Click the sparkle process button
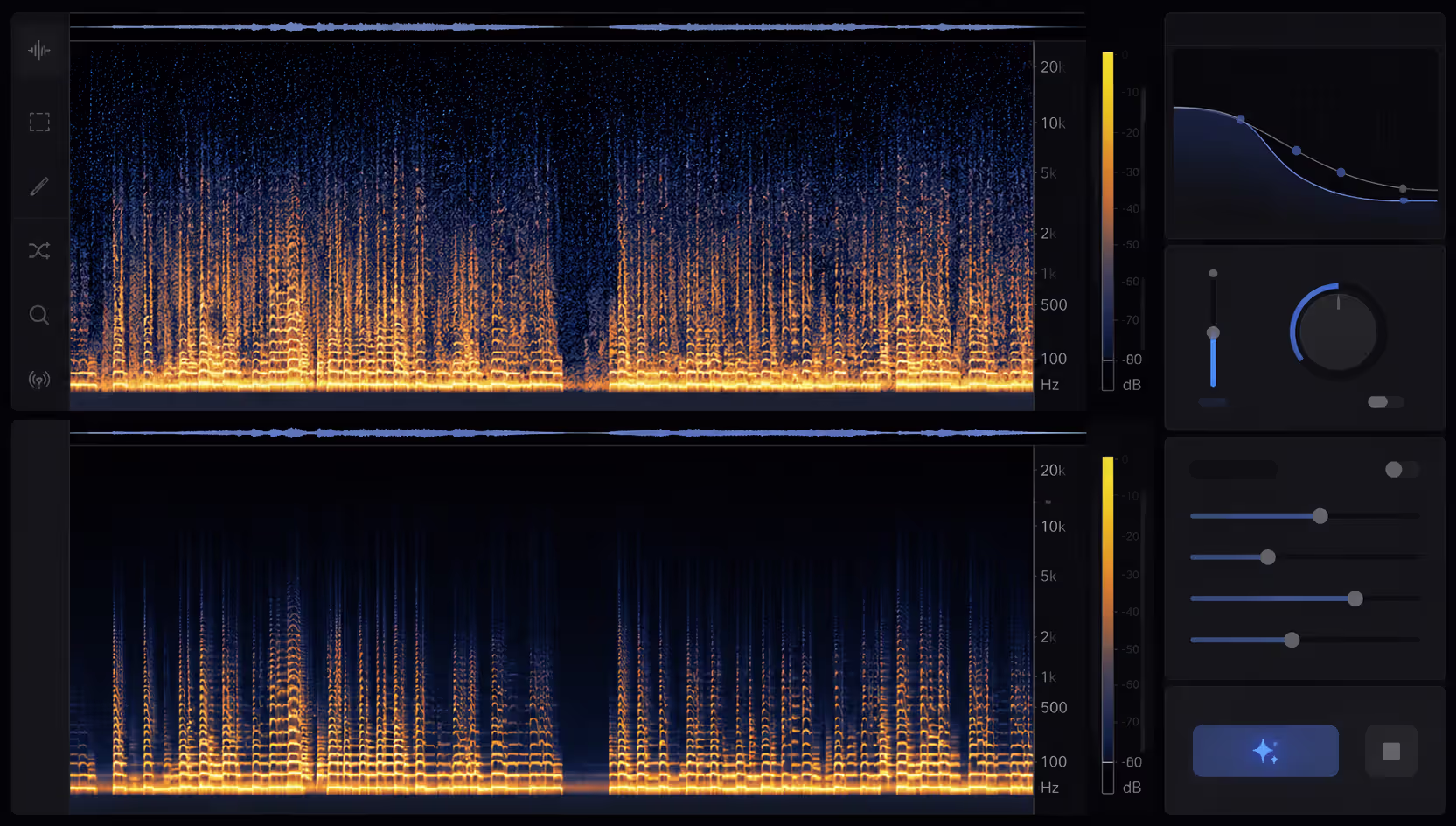This screenshot has height=826, width=1456. point(1265,751)
